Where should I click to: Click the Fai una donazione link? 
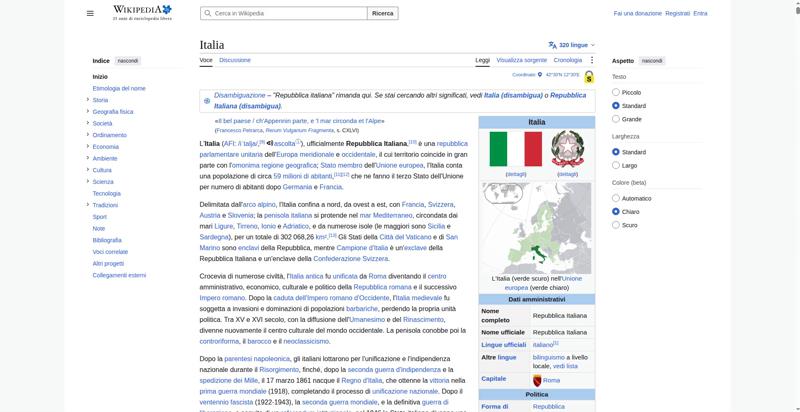pos(637,13)
